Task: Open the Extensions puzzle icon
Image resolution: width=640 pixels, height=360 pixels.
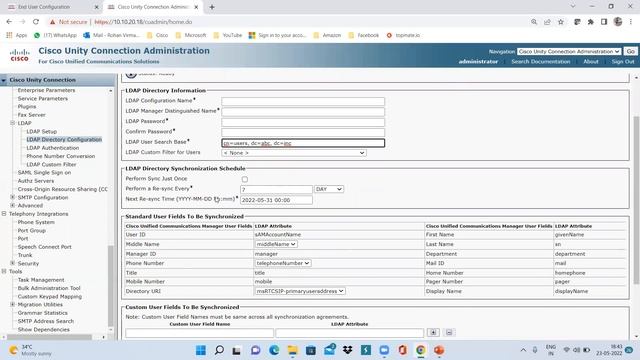Action: point(591,22)
